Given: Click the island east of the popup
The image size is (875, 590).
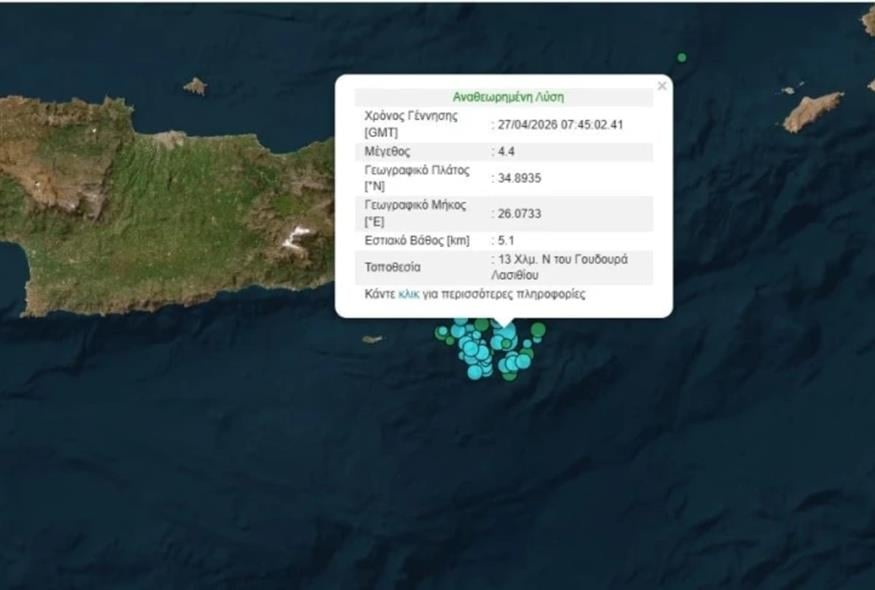Looking at the screenshot, I should pos(812,110).
